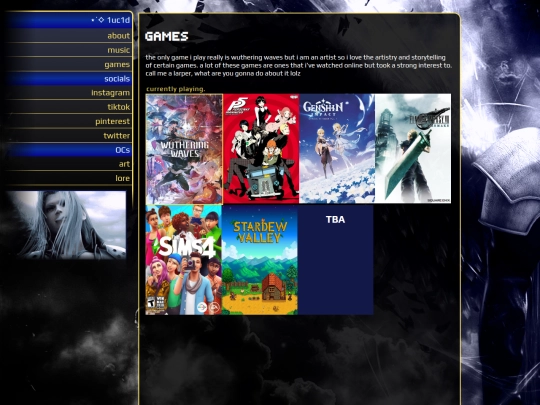The width and height of the screenshot is (540, 405).
Task: Open the music page
Action: (118, 50)
